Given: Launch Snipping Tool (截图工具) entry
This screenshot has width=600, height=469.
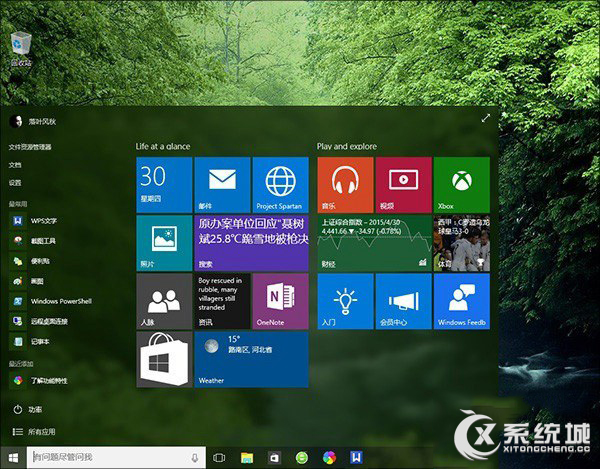Looking at the screenshot, I should click(33, 241).
